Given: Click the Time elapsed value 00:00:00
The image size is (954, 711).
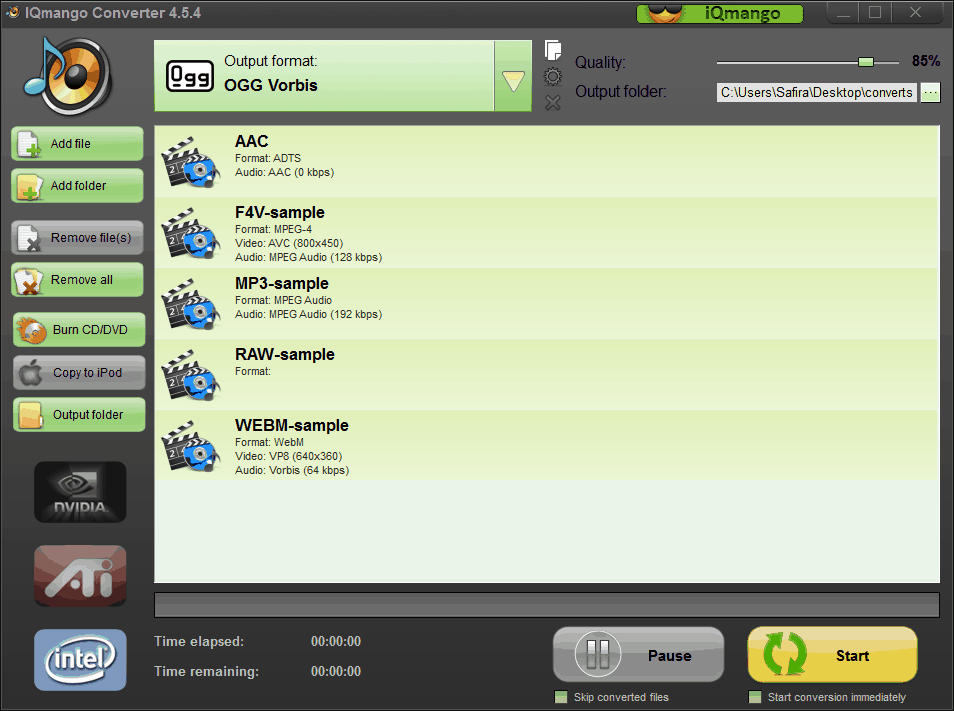Looking at the screenshot, I should pyautogui.click(x=336, y=642).
